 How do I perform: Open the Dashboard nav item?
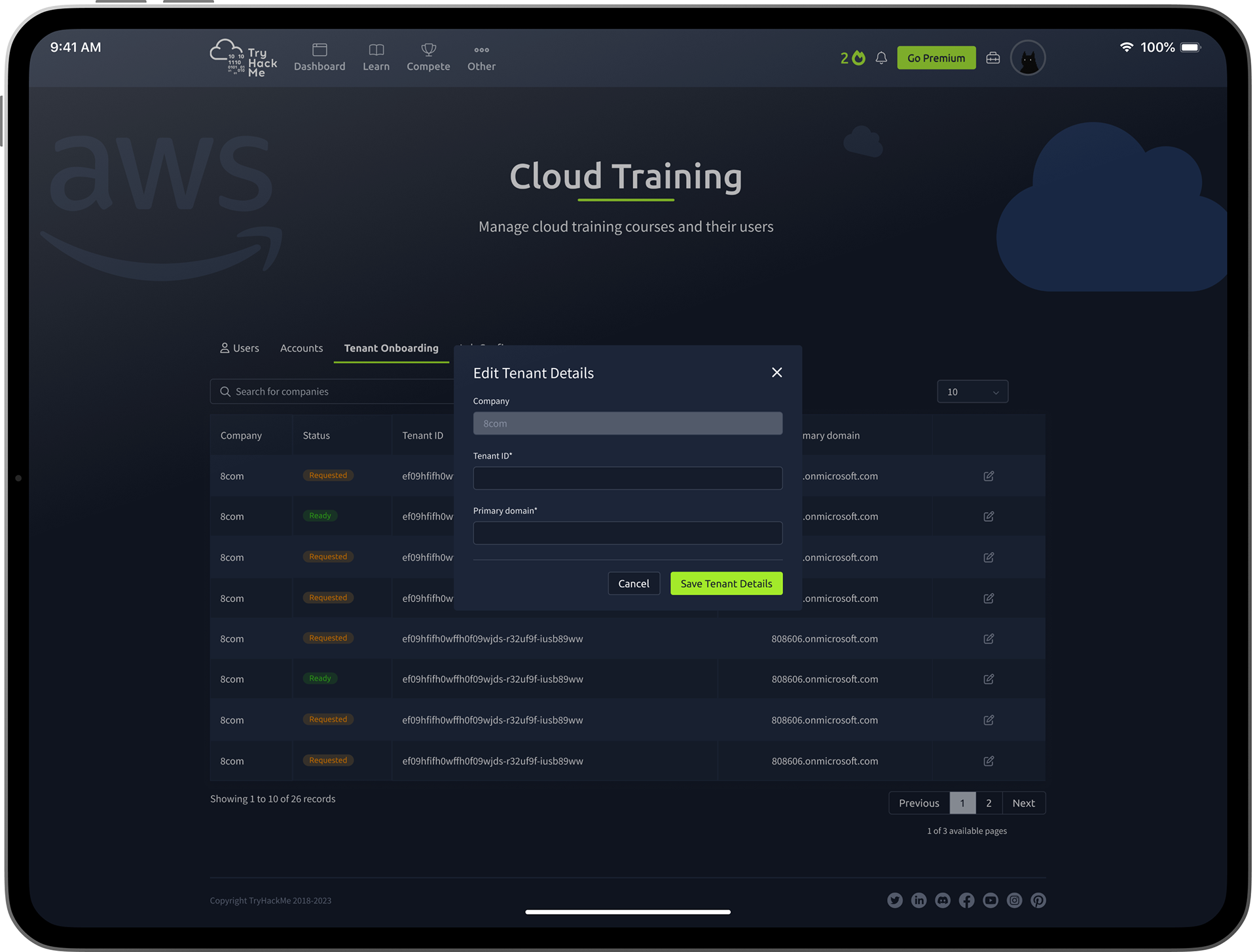(319, 58)
